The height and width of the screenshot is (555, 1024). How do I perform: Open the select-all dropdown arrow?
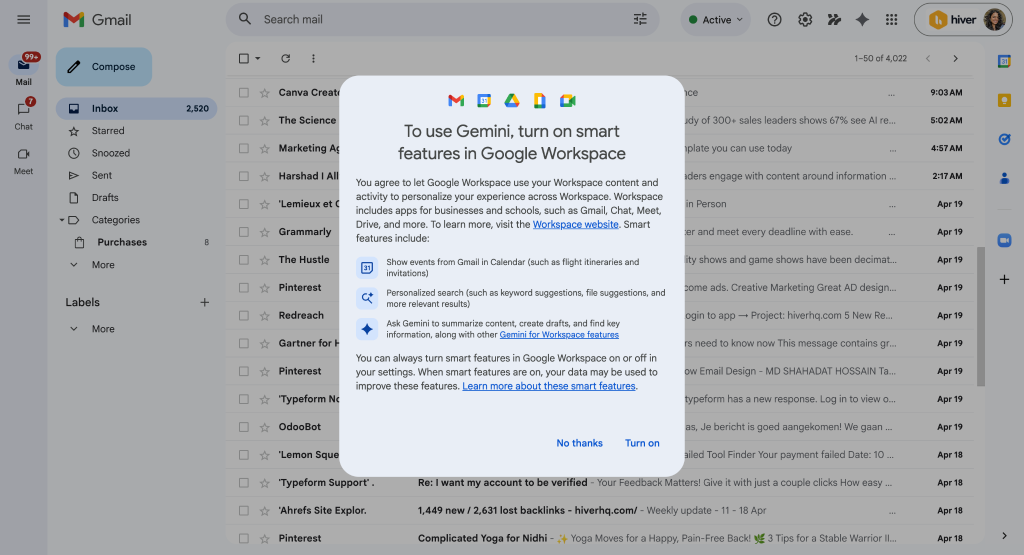[x=257, y=58]
